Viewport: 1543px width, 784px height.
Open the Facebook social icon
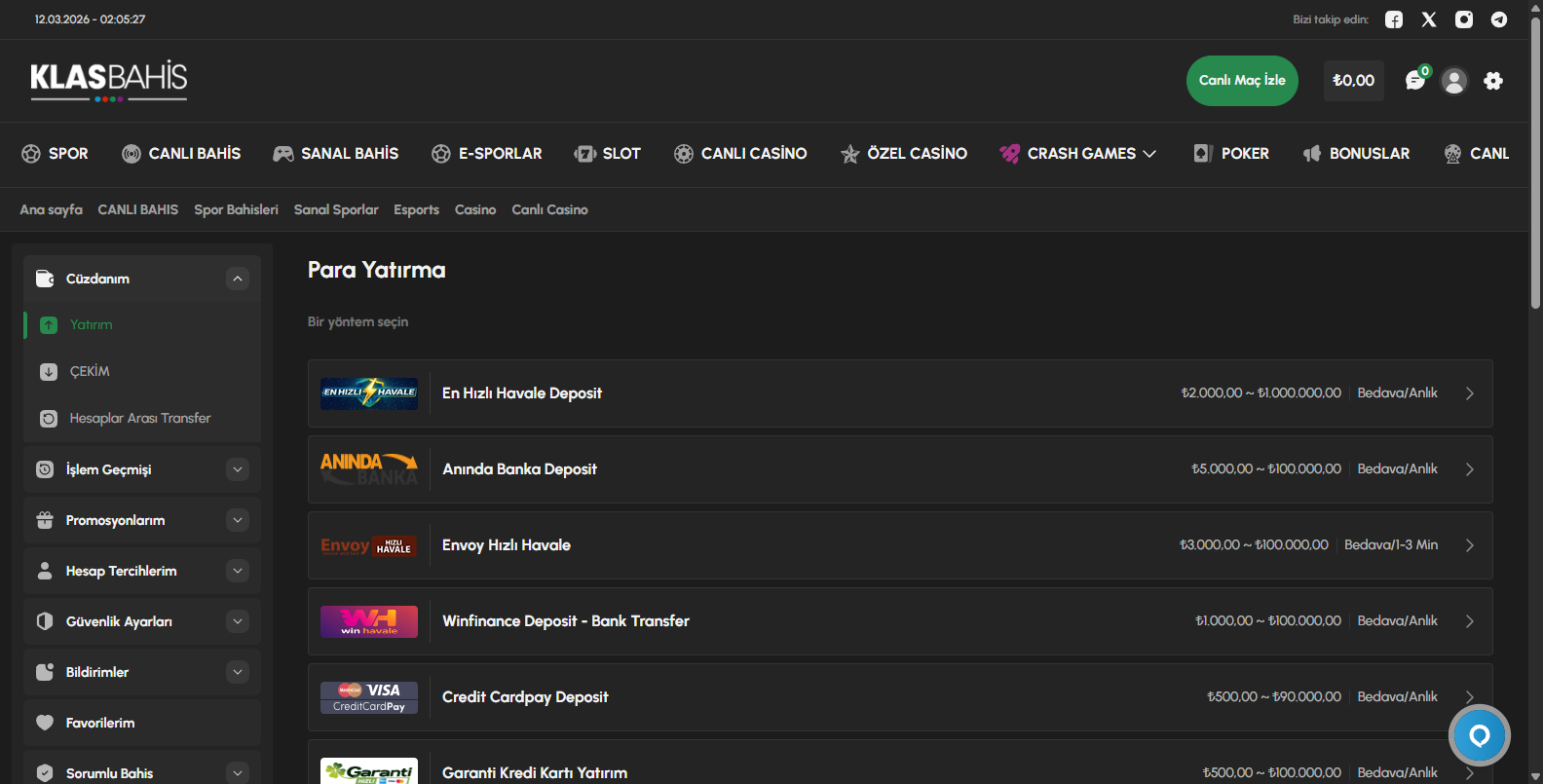[x=1394, y=19]
